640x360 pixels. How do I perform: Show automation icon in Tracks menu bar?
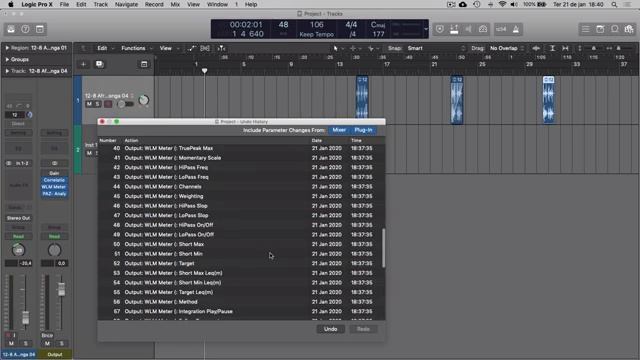tap(192, 48)
